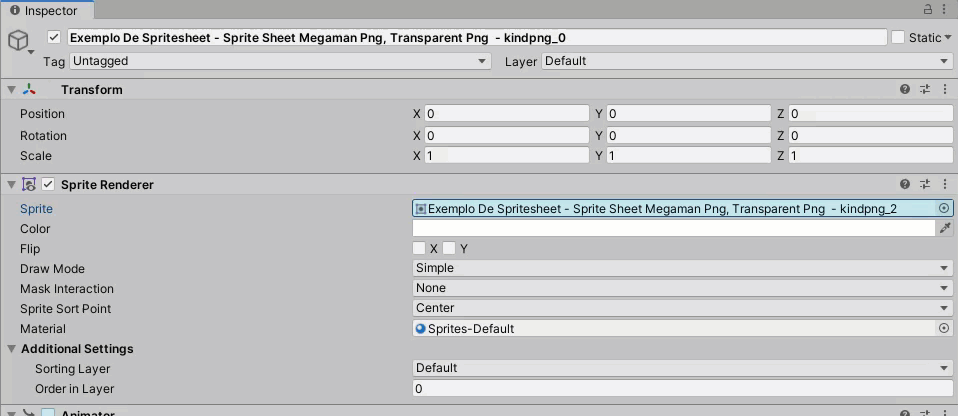Open Sprite Renderer presets icon
This screenshot has height=416, width=958.
[x=925, y=184]
